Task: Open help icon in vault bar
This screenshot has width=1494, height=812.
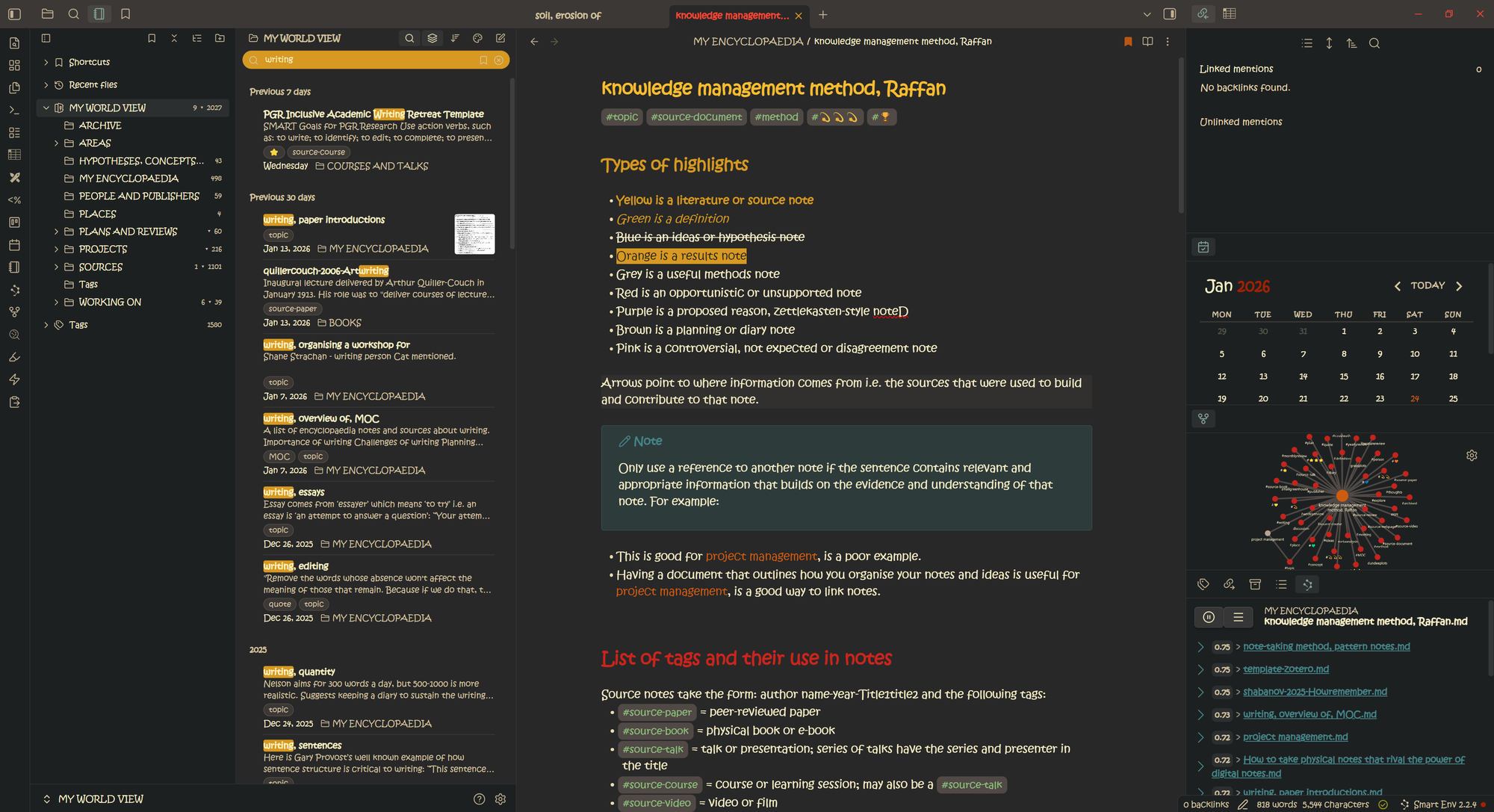Action: 479,799
